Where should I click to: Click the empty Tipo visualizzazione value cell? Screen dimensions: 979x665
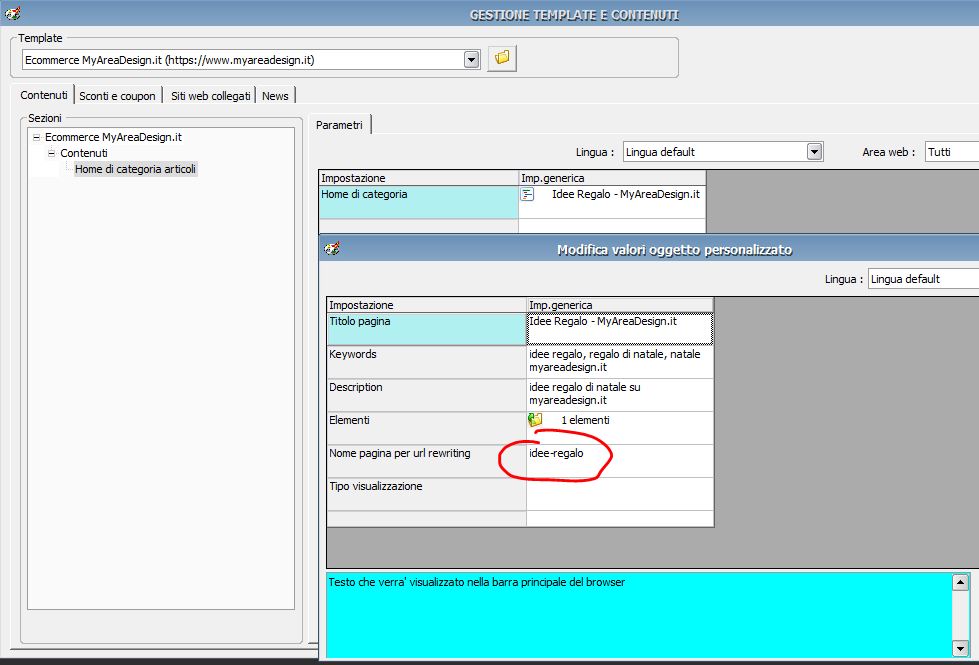[619, 495]
